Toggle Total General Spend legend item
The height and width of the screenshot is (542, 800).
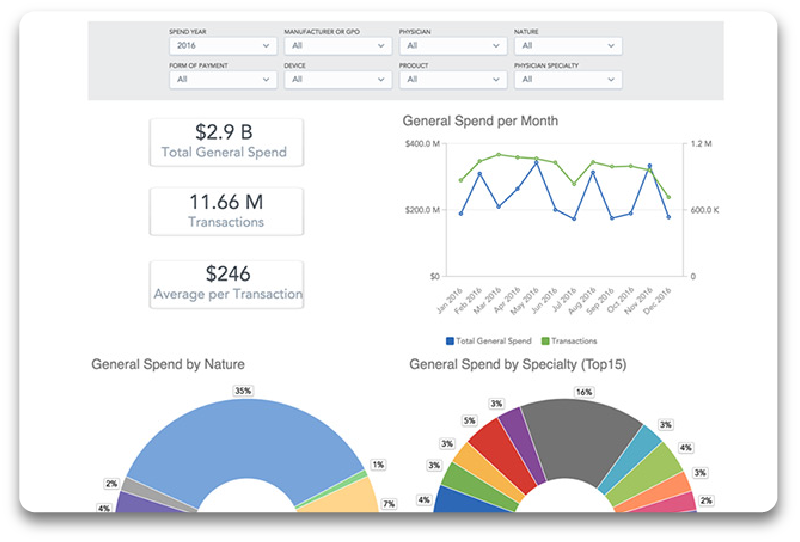489,341
